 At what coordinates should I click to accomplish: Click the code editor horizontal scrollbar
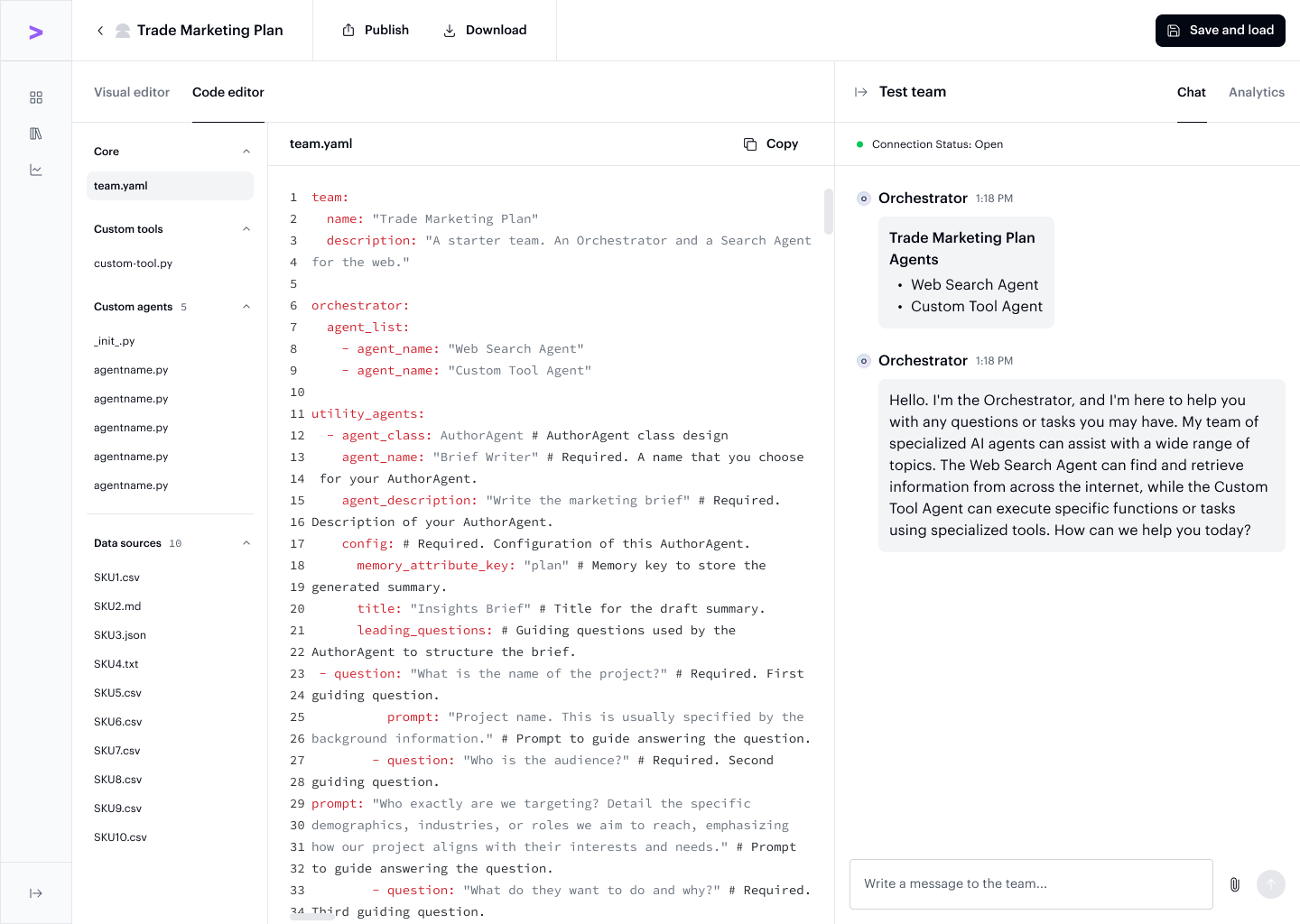coord(312,915)
